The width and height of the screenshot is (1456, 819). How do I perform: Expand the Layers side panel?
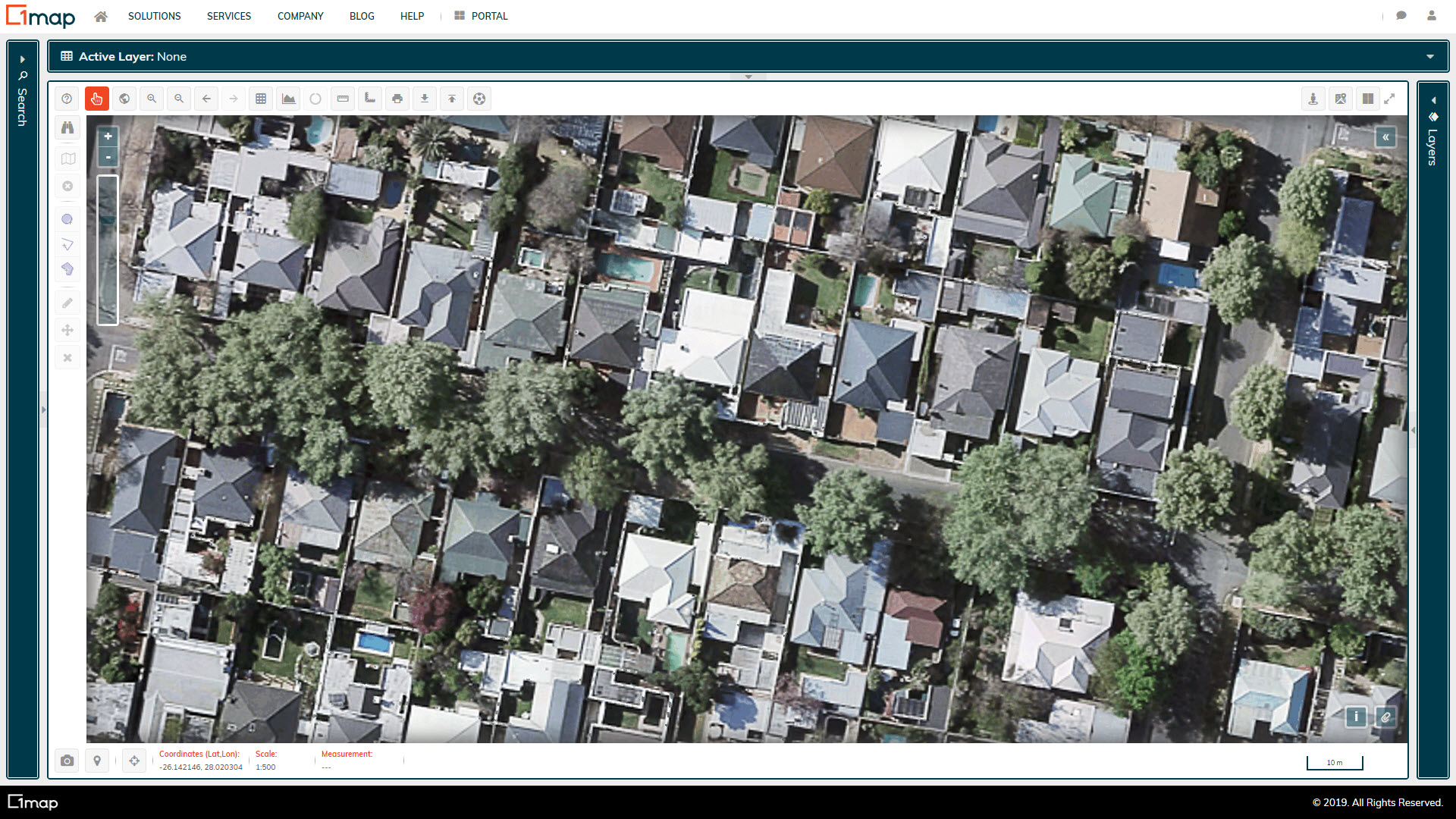(x=1432, y=430)
